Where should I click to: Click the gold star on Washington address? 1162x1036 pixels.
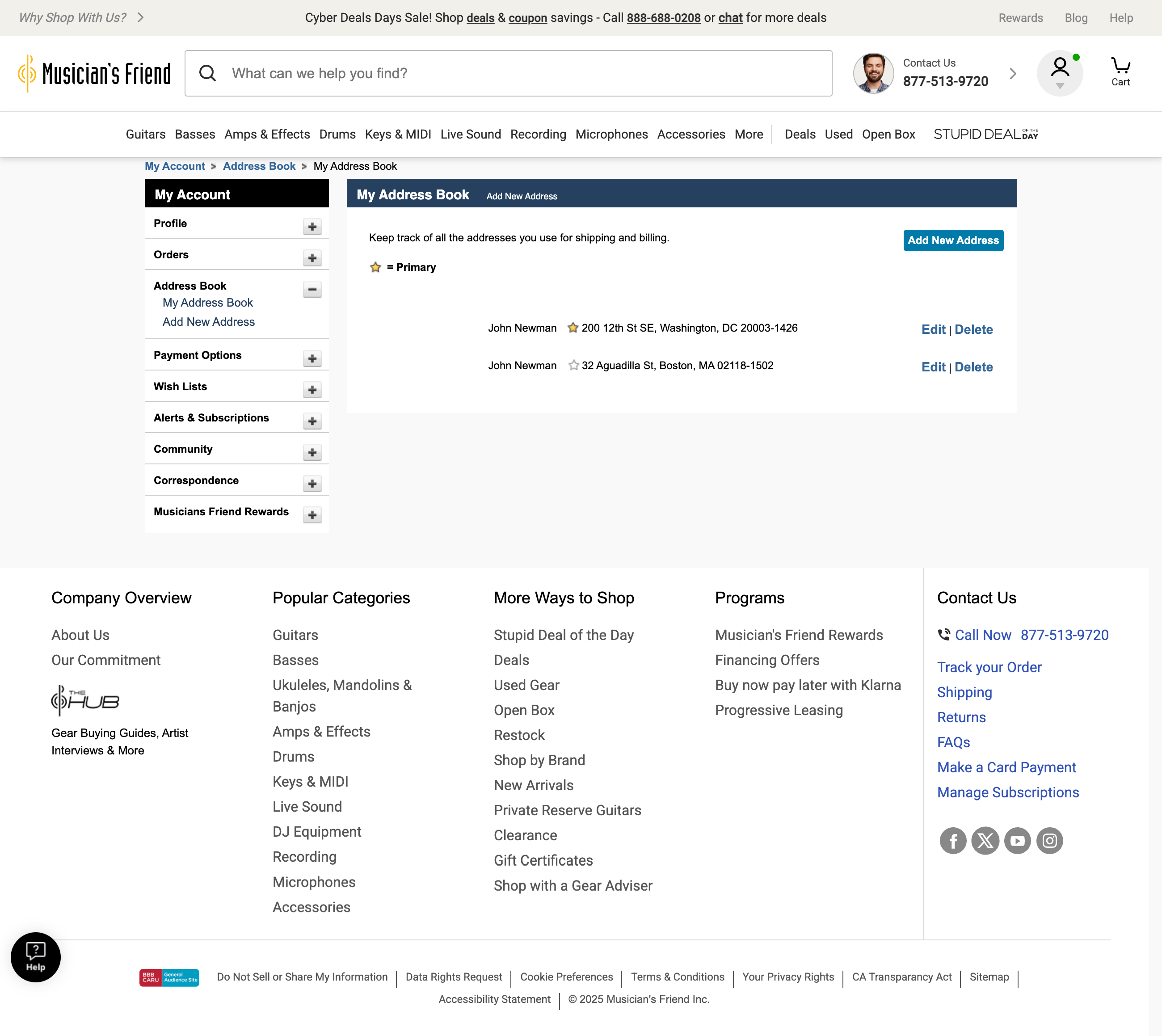point(573,328)
